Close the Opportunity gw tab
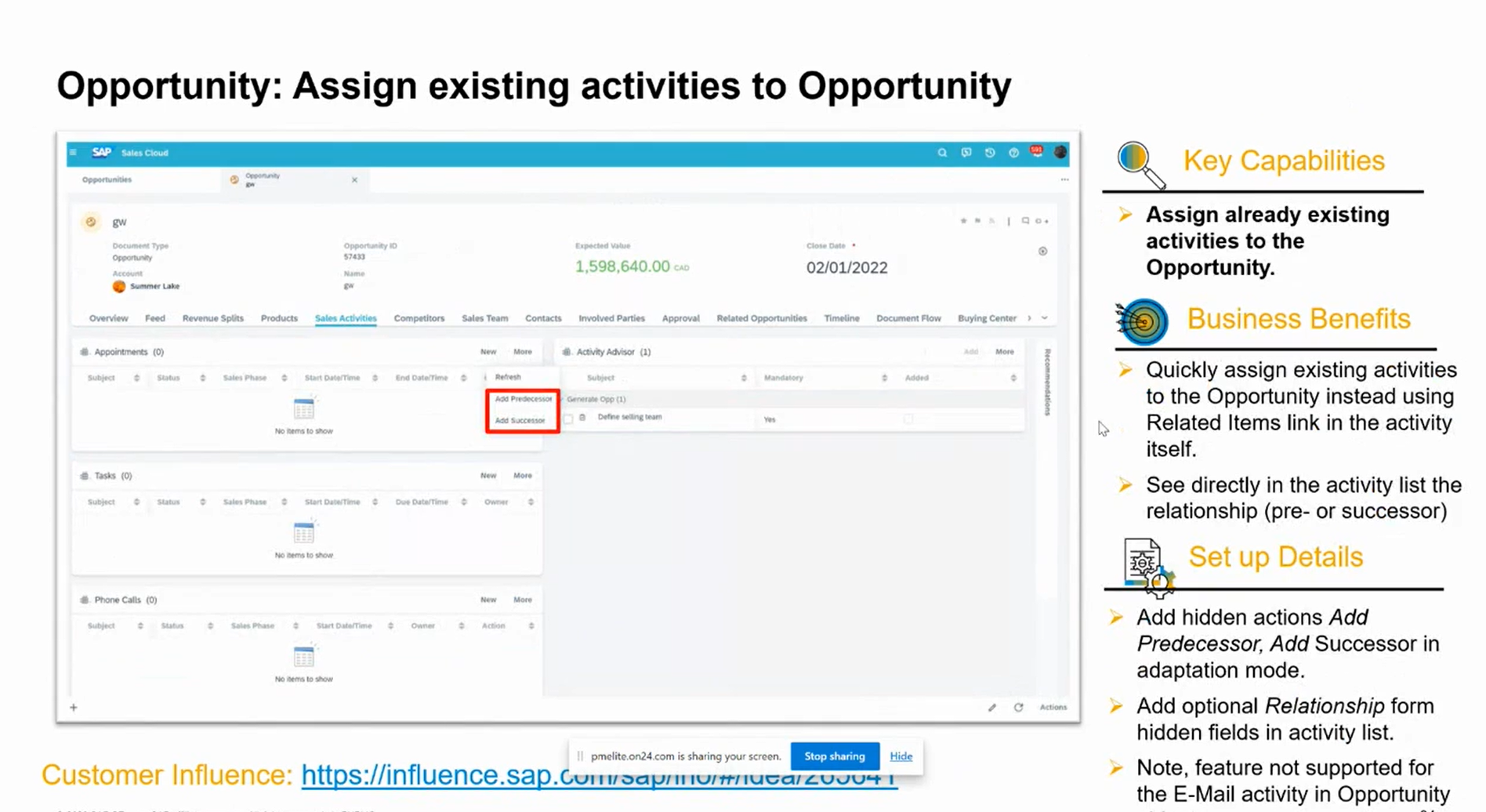Image resolution: width=1486 pixels, height=812 pixels. pyautogui.click(x=354, y=179)
